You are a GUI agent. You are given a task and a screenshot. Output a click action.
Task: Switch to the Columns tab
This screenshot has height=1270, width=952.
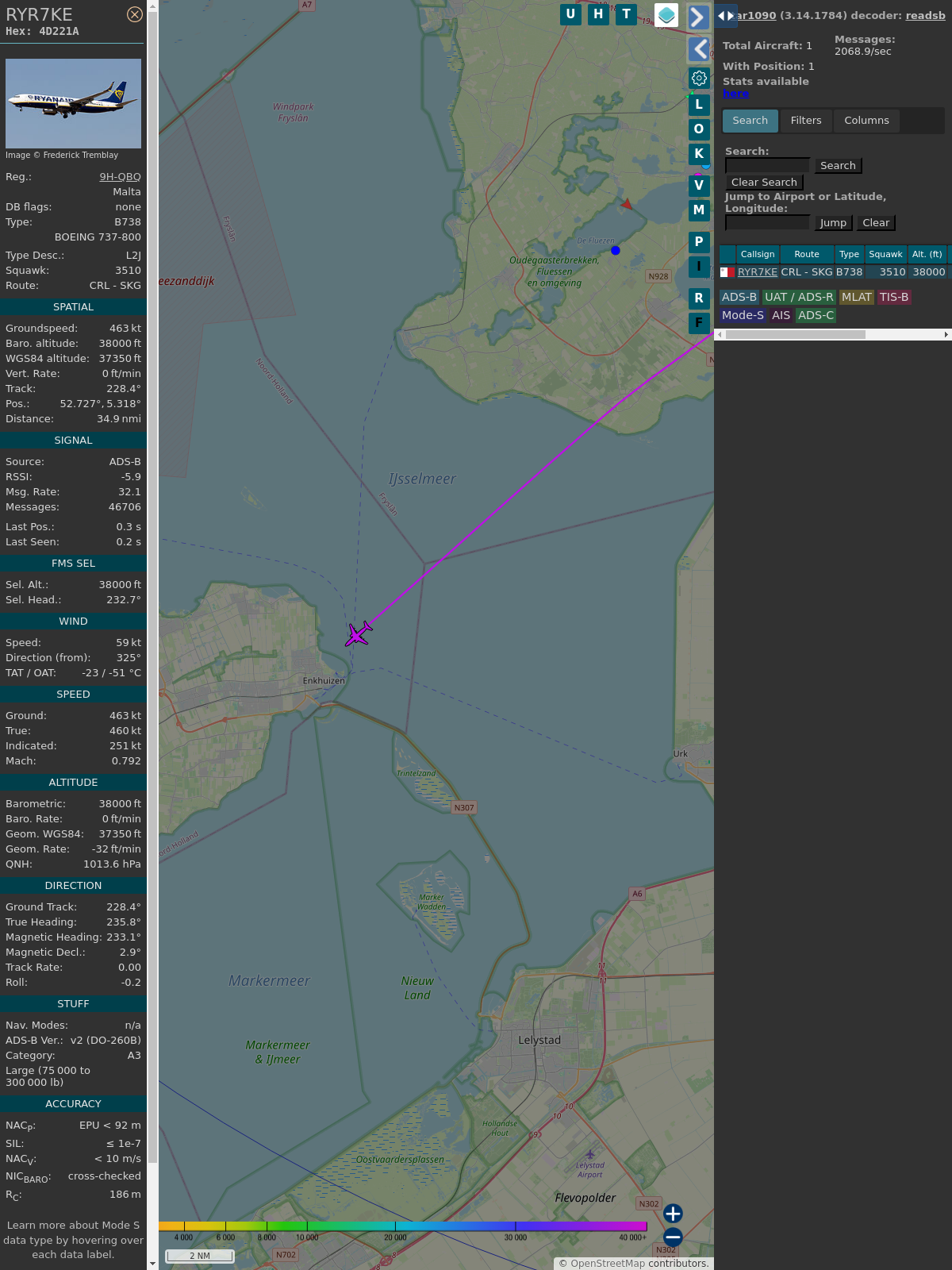click(x=866, y=121)
